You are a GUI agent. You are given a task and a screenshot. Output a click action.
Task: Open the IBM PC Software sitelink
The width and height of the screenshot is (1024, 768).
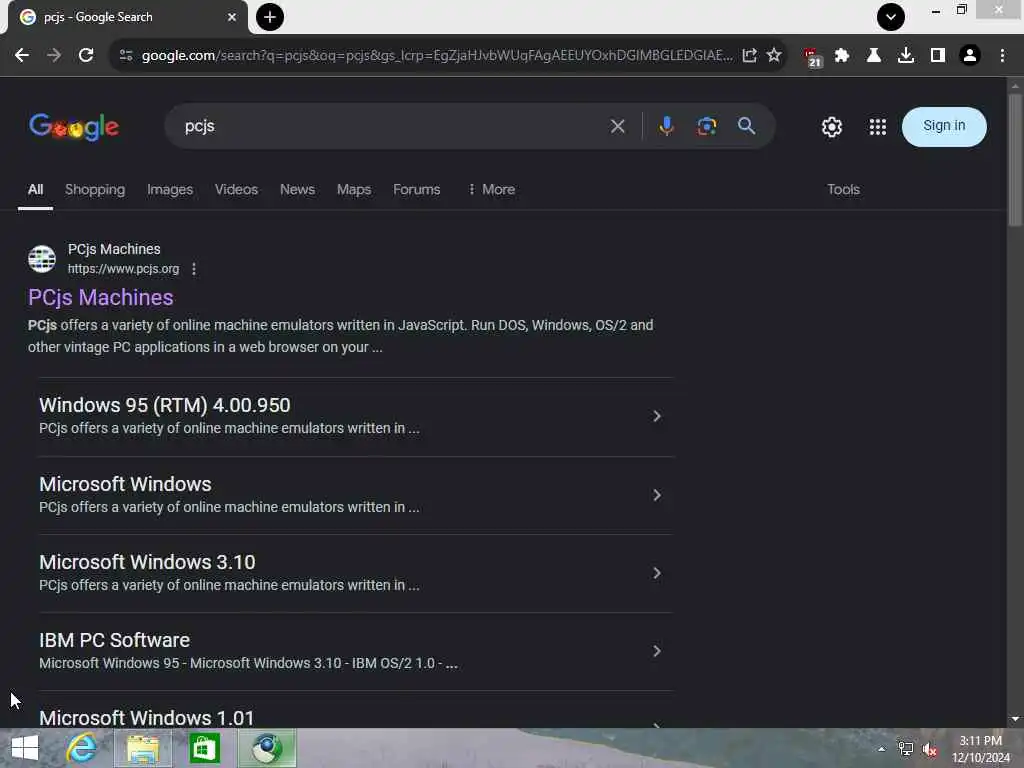click(x=114, y=640)
